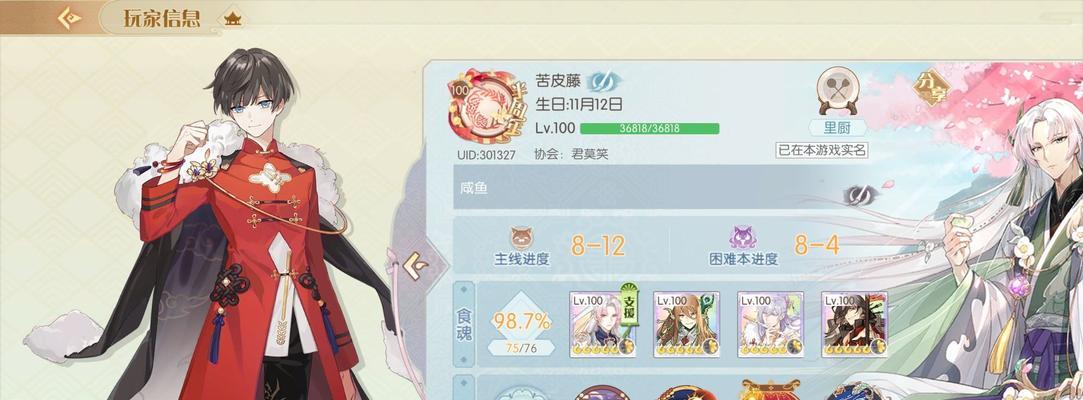This screenshot has width=1083, height=400.
Task: Click the player avatar frame with level 100
Action: (485, 106)
